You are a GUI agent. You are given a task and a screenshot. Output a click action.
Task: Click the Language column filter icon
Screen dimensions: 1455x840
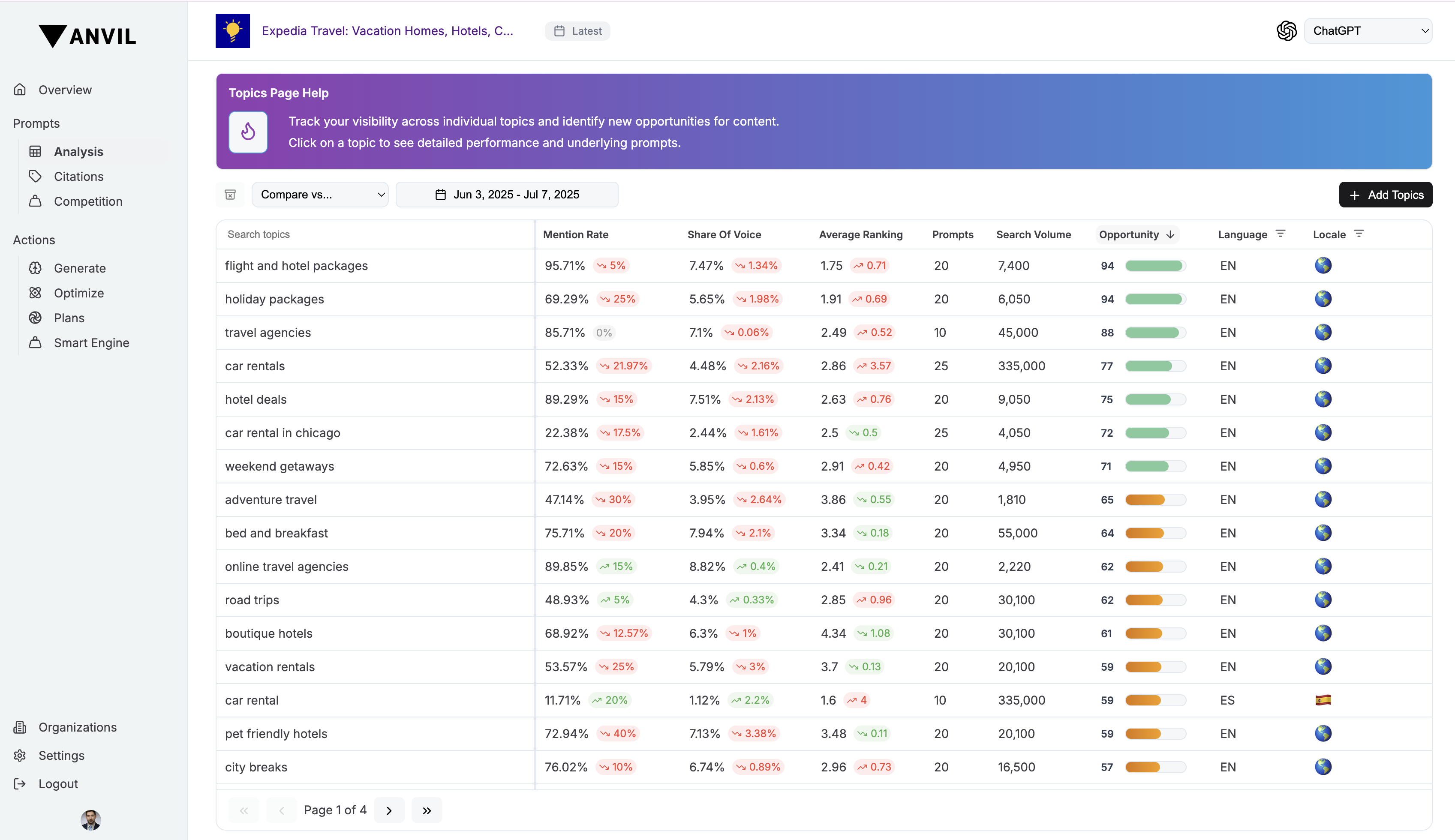pyautogui.click(x=1281, y=234)
